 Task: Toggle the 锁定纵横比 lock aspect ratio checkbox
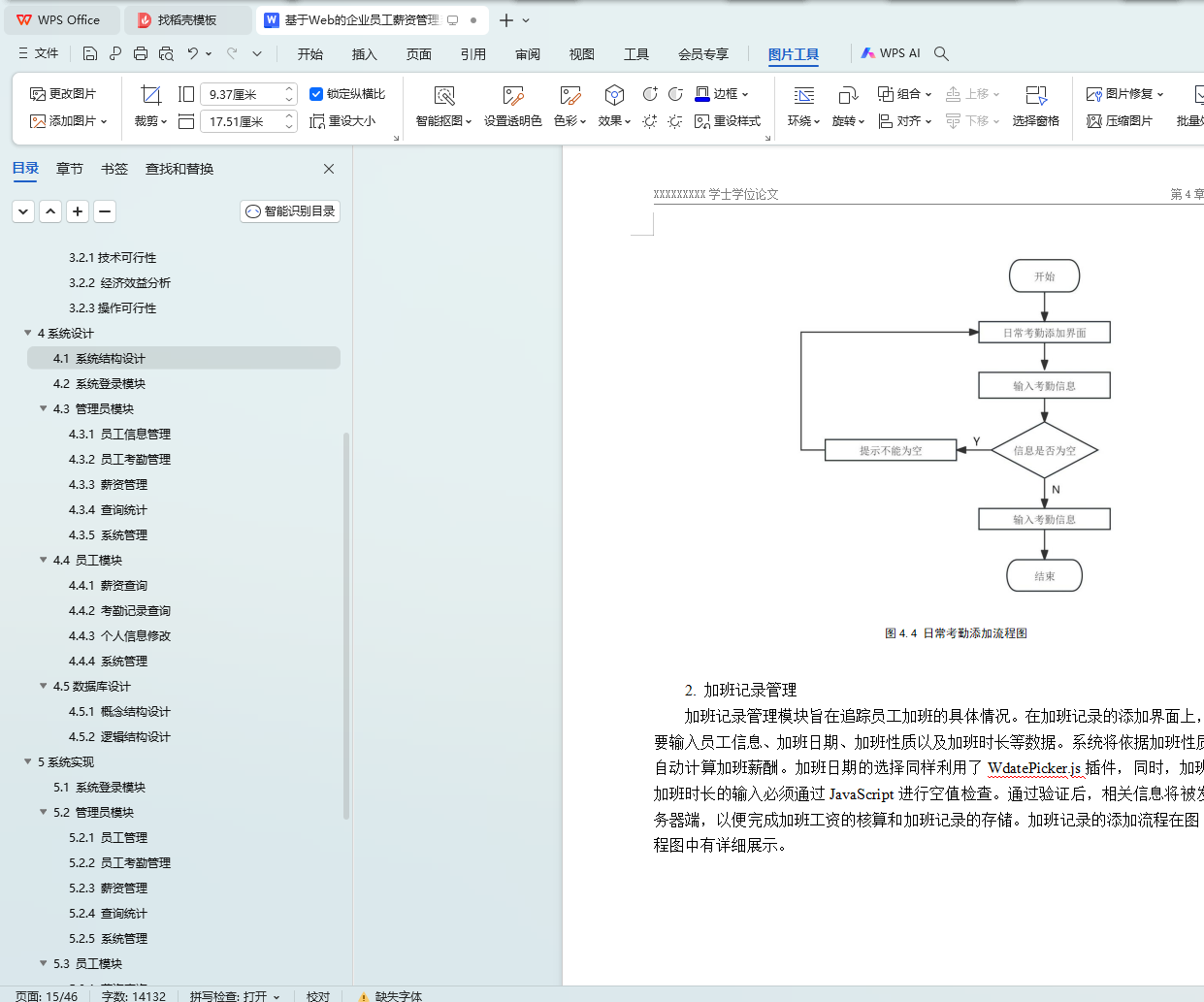pyautogui.click(x=316, y=94)
